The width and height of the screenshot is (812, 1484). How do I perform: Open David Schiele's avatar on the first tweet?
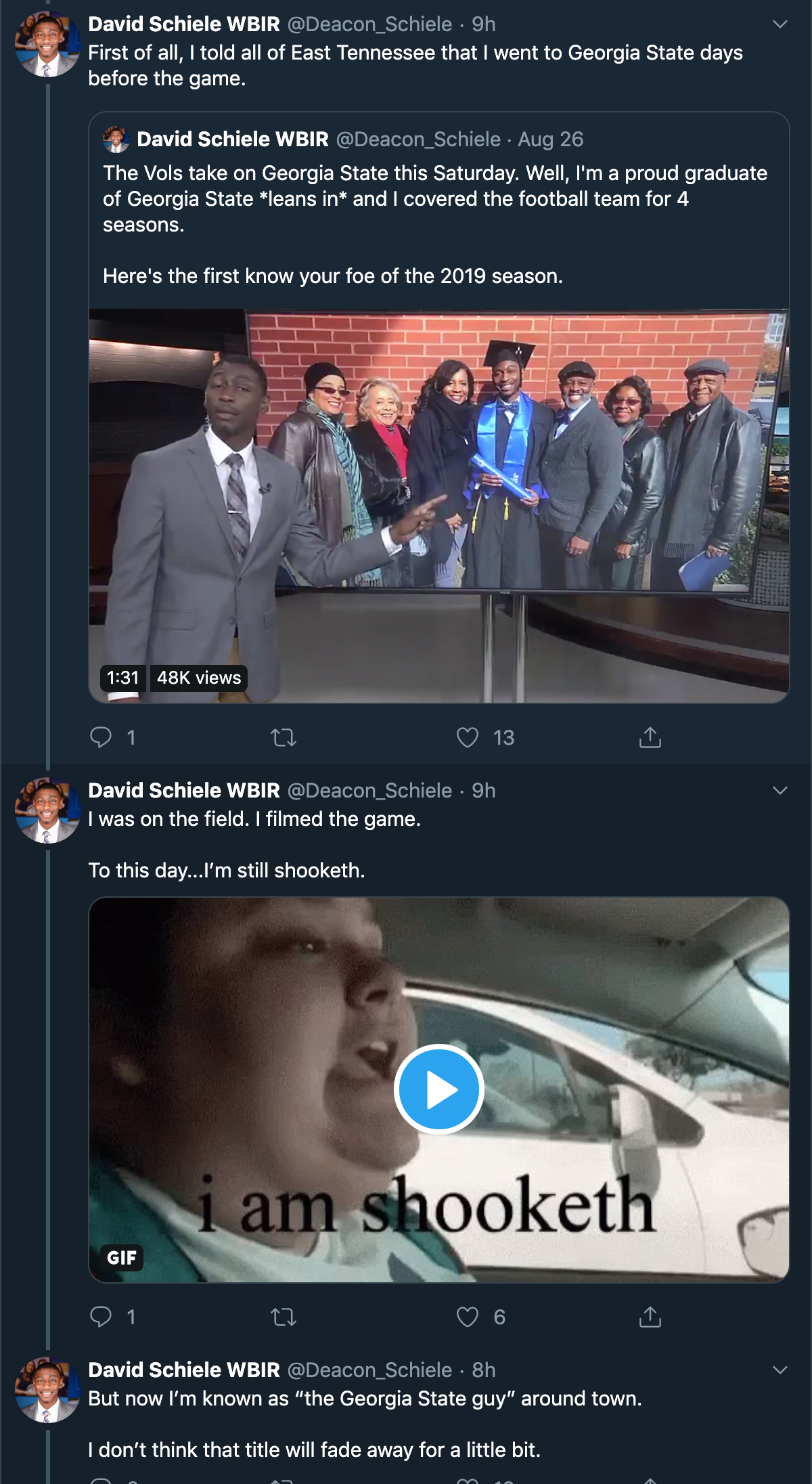(x=47, y=44)
